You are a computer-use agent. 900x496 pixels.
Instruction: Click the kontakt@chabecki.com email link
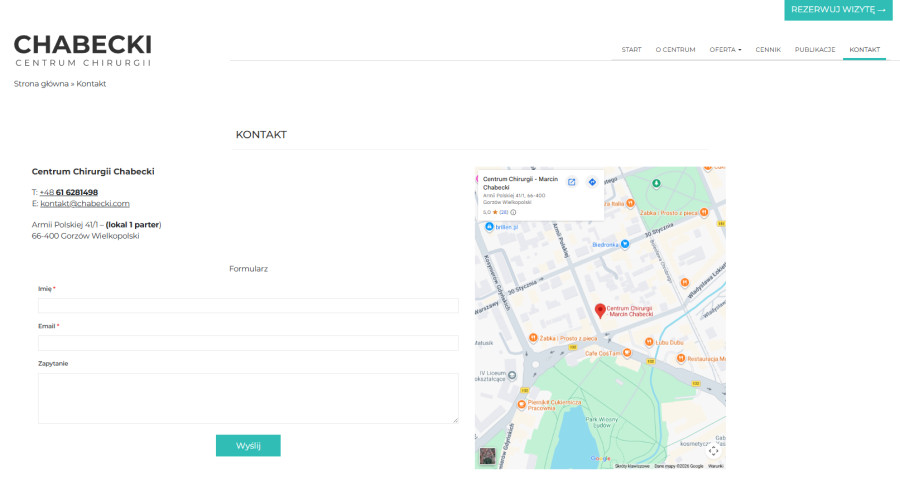pos(85,203)
